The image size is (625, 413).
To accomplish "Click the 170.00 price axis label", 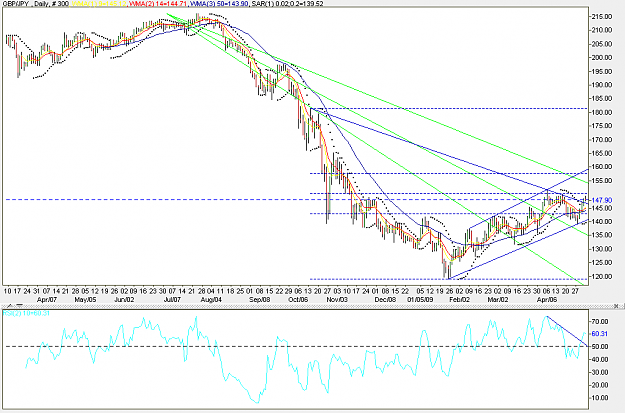I will [602, 140].
